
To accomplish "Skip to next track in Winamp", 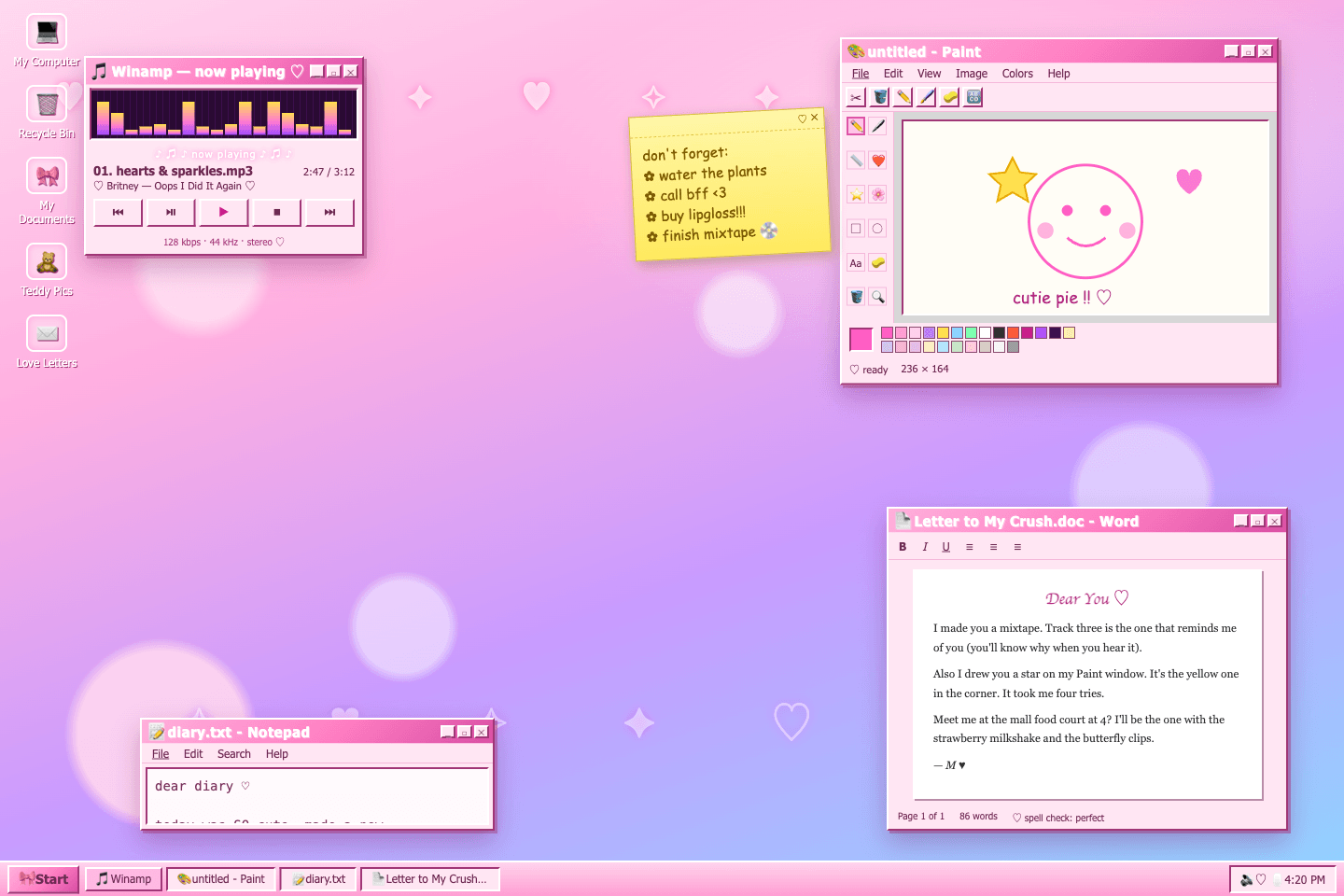I will (x=329, y=212).
